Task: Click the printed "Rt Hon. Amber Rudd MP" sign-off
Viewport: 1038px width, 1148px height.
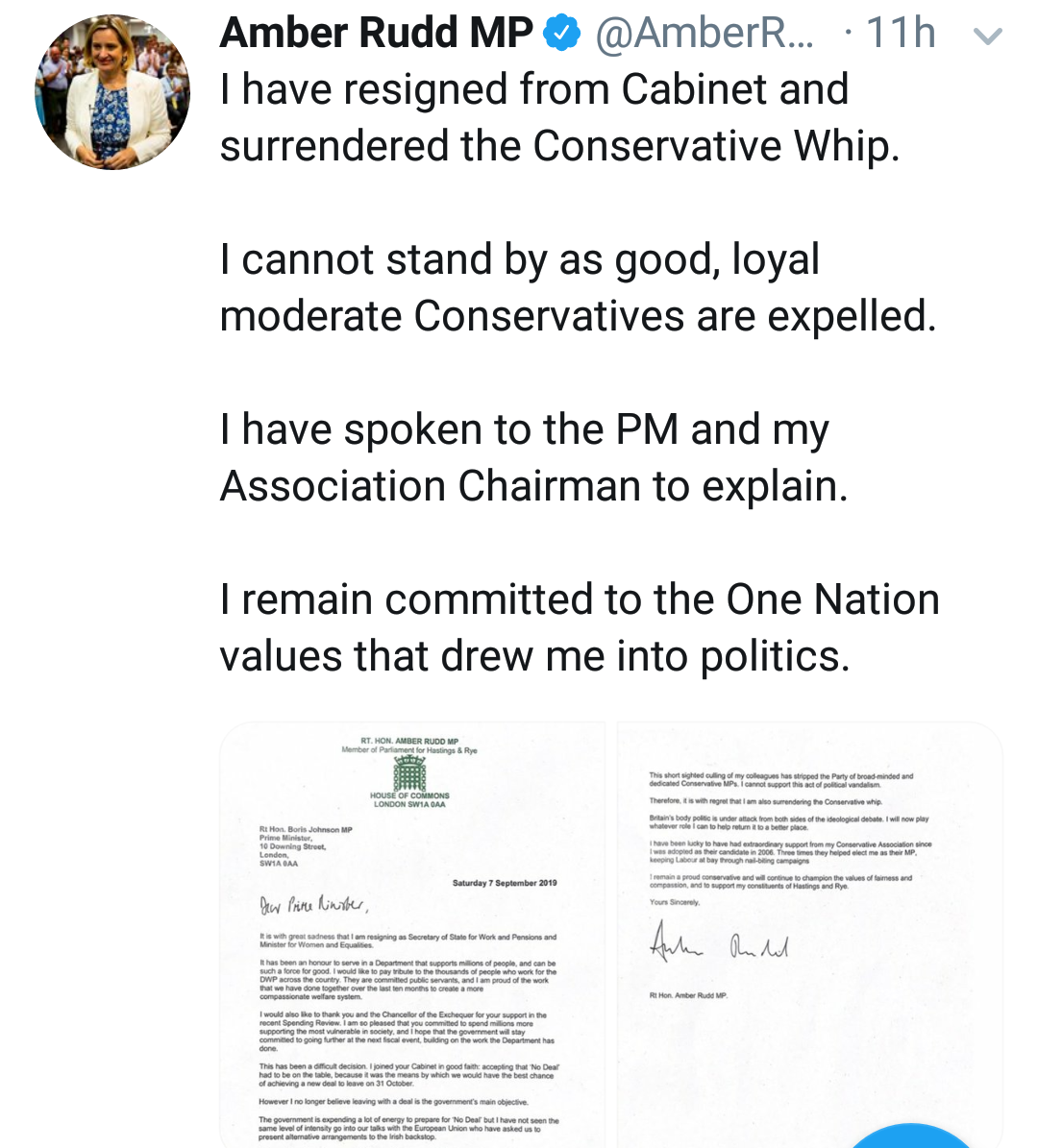Action: coord(688,995)
